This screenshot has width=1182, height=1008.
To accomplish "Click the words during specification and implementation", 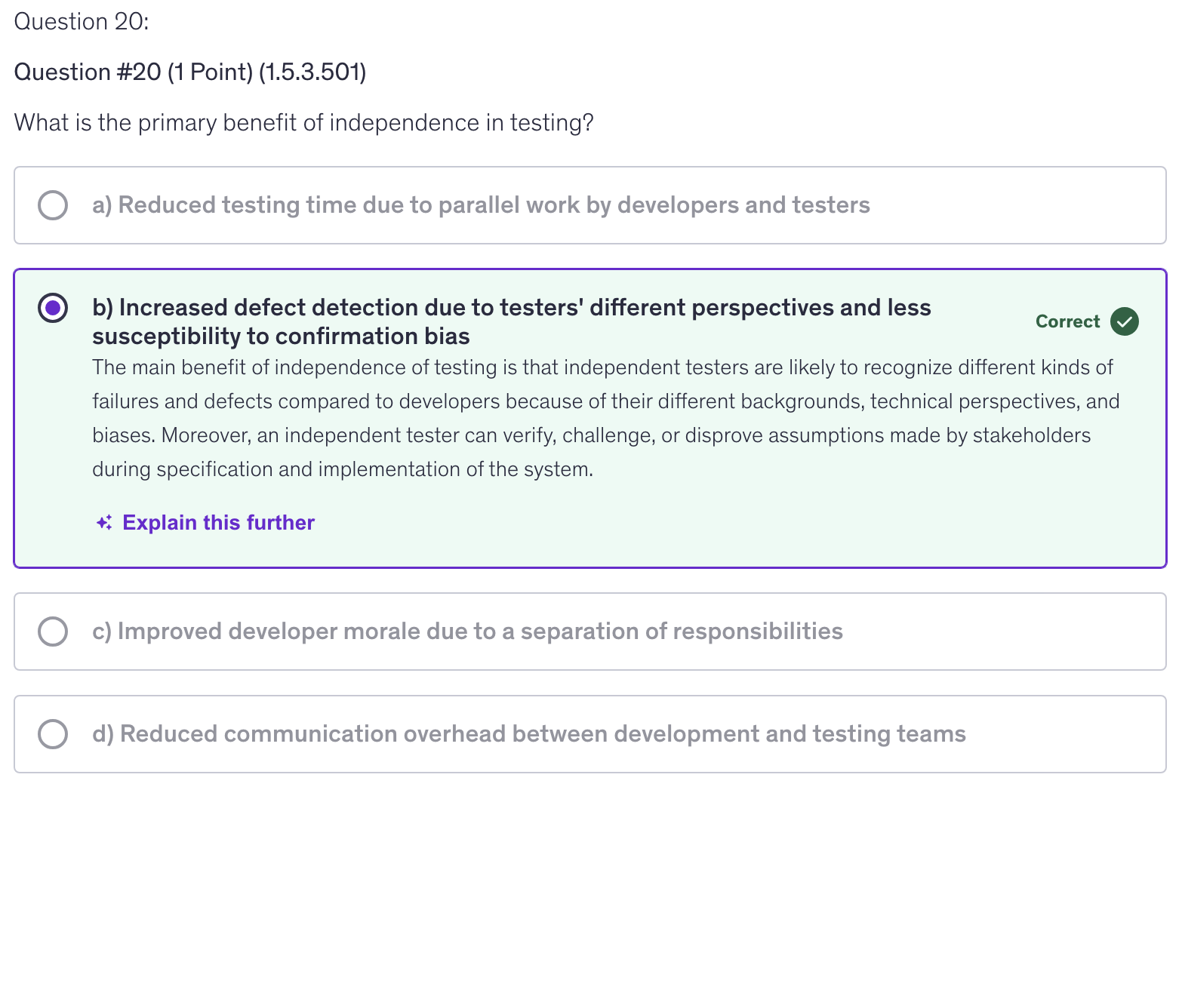I will pos(342,470).
